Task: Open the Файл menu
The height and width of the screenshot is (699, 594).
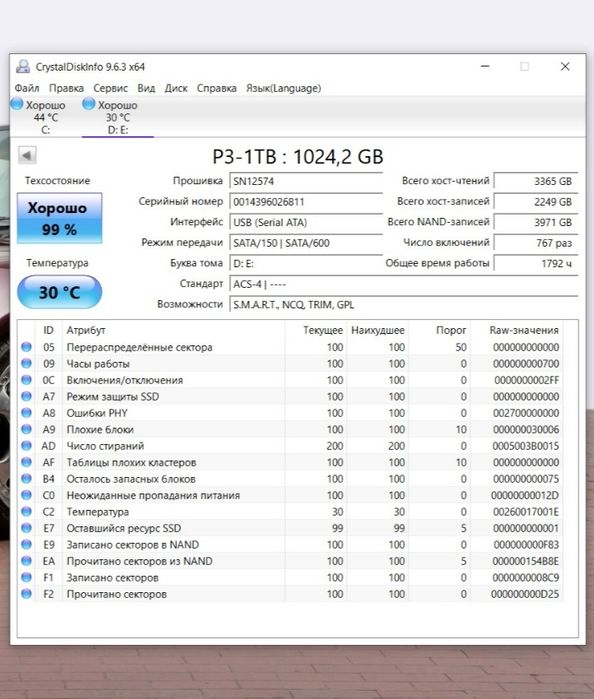Action: [27, 88]
